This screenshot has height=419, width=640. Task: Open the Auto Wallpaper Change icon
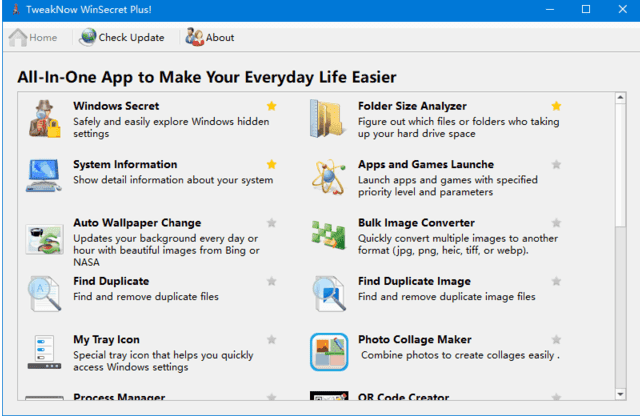tap(44, 239)
